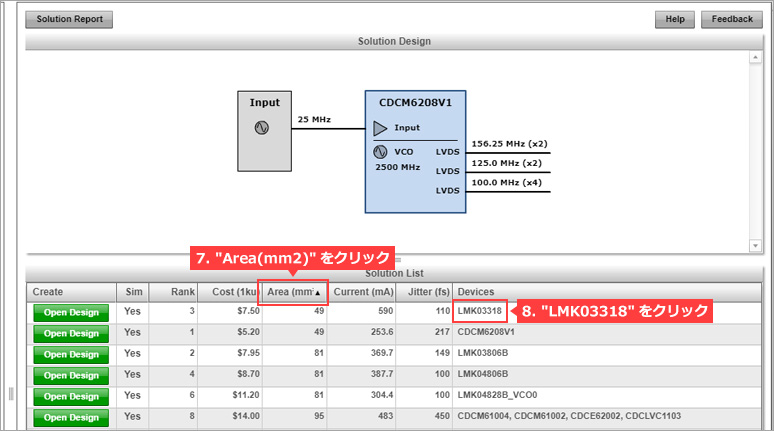
Task: Click the Help button
Action: click(x=674, y=19)
